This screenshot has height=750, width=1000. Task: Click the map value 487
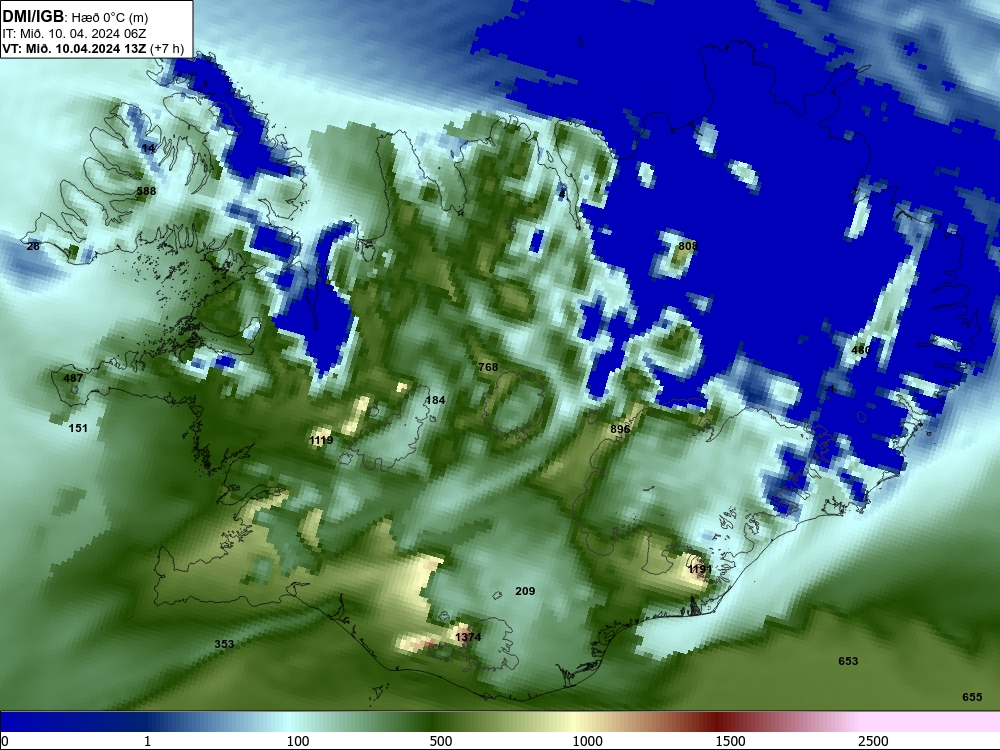point(73,378)
